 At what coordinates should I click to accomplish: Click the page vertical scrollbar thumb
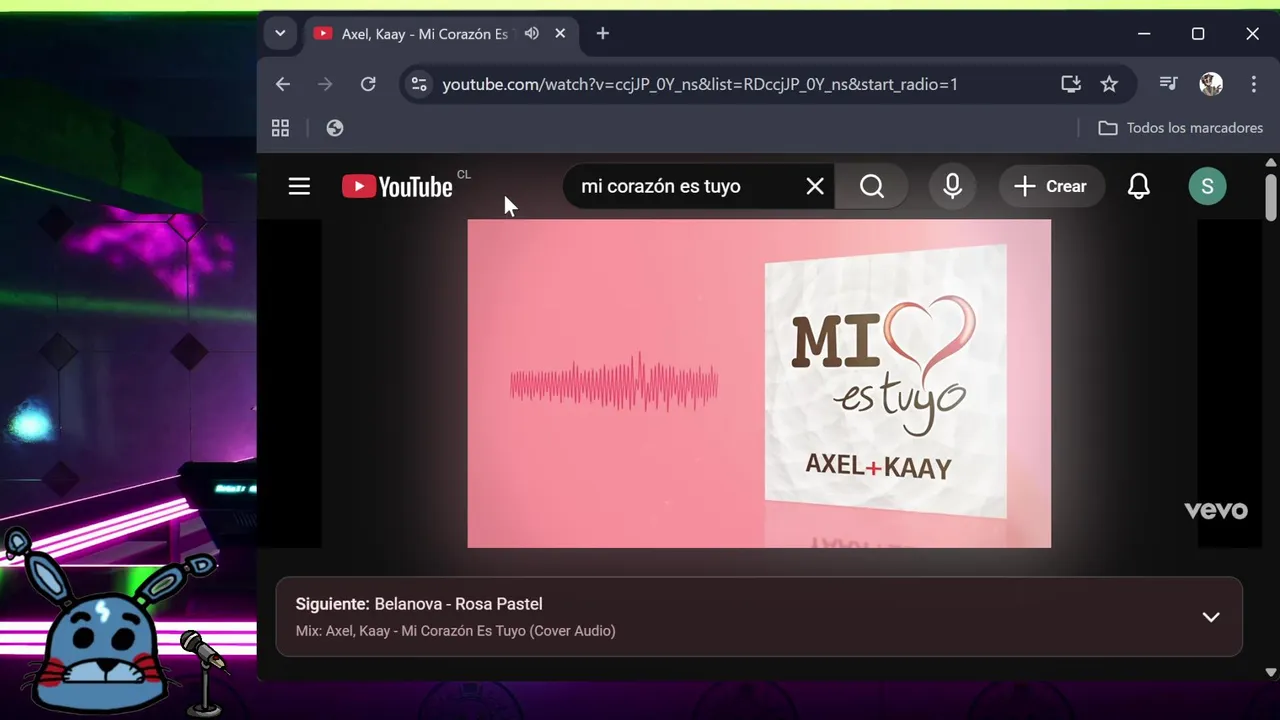click(1271, 197)
